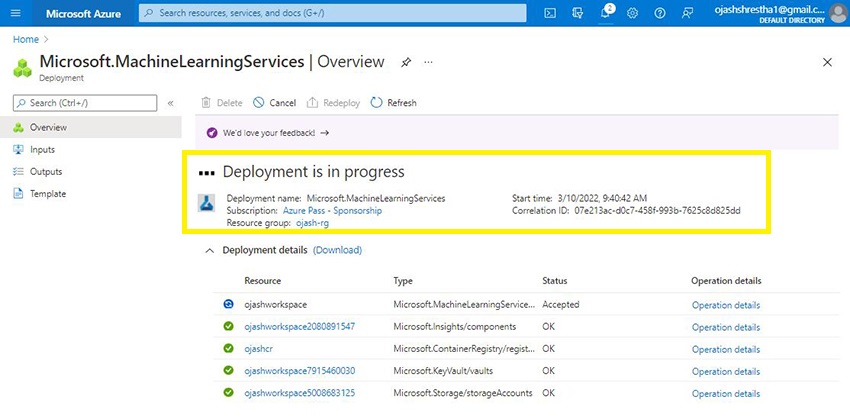850x419 pixels.
Task: Pin the deployment overview to dashboard
Action: click(405, 62)
